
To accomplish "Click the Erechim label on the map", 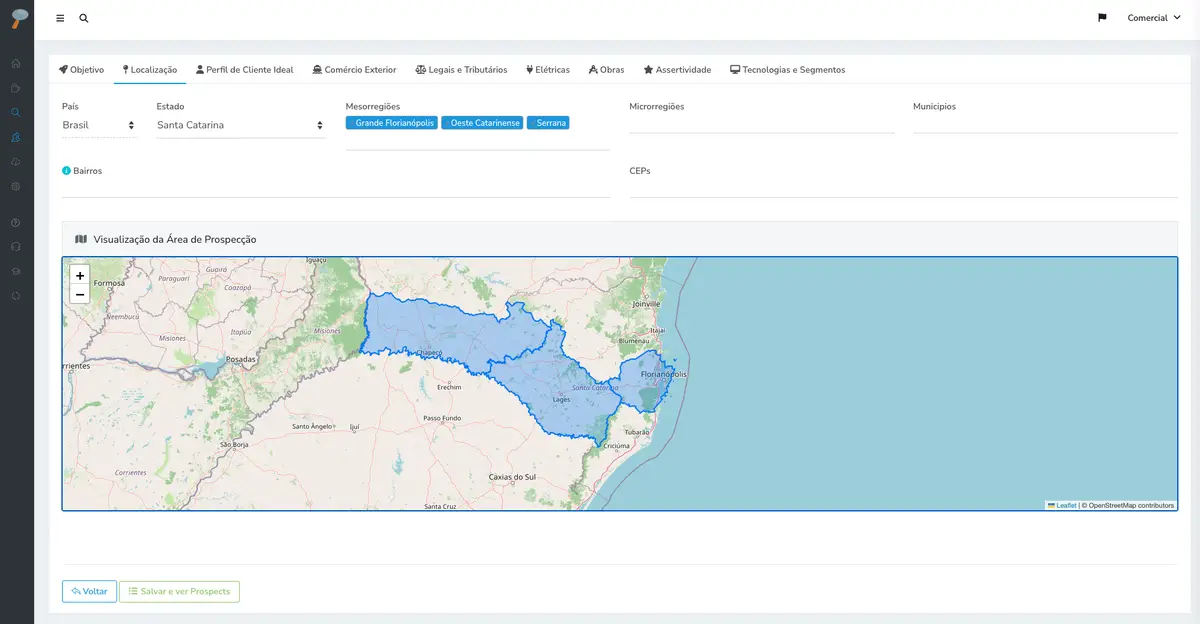I will [x=449, y=386].
